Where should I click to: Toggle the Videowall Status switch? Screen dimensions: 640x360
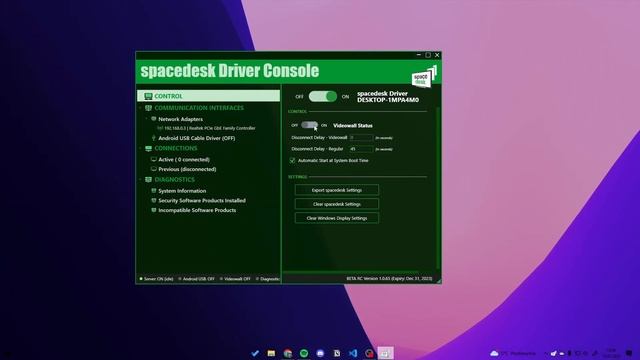pyautogui.click(x=309, y=125)
